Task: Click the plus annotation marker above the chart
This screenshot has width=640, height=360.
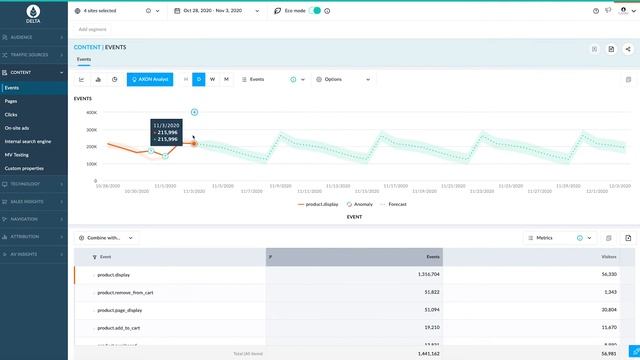Action: pyautogui.click(x=194, y=112)
